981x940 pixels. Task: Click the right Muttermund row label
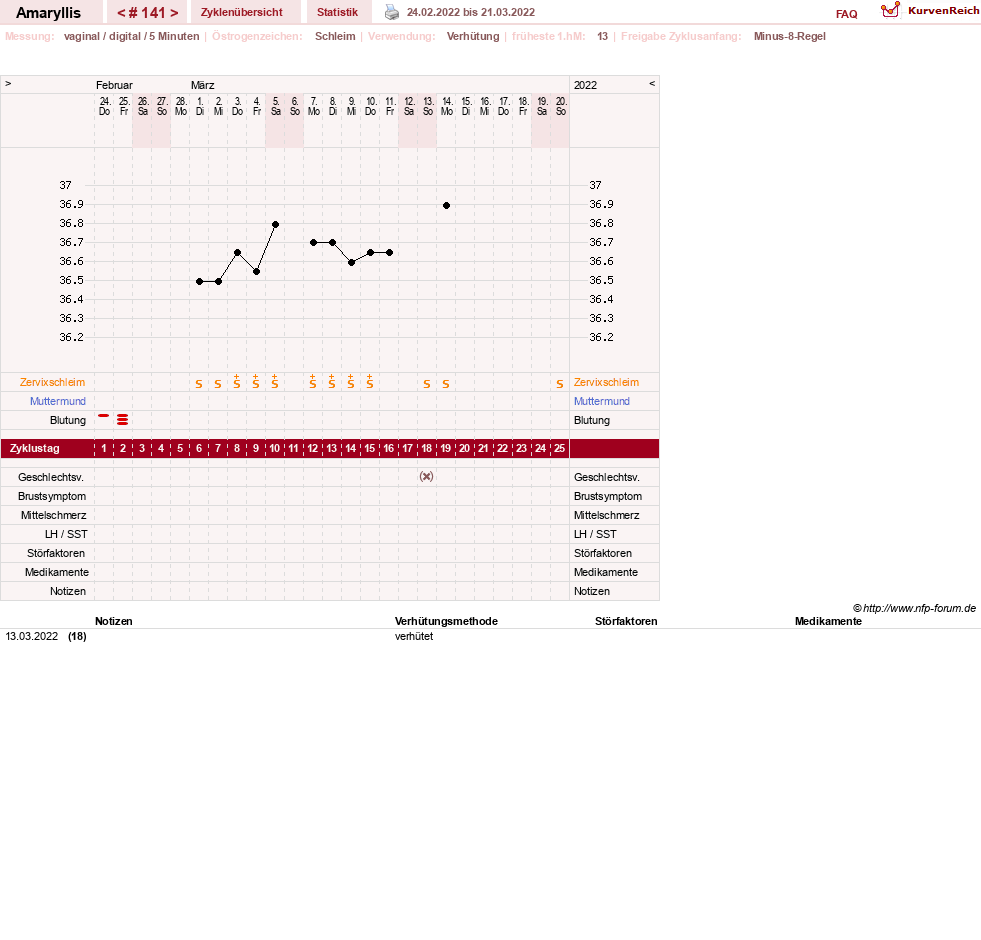[602, 401]
